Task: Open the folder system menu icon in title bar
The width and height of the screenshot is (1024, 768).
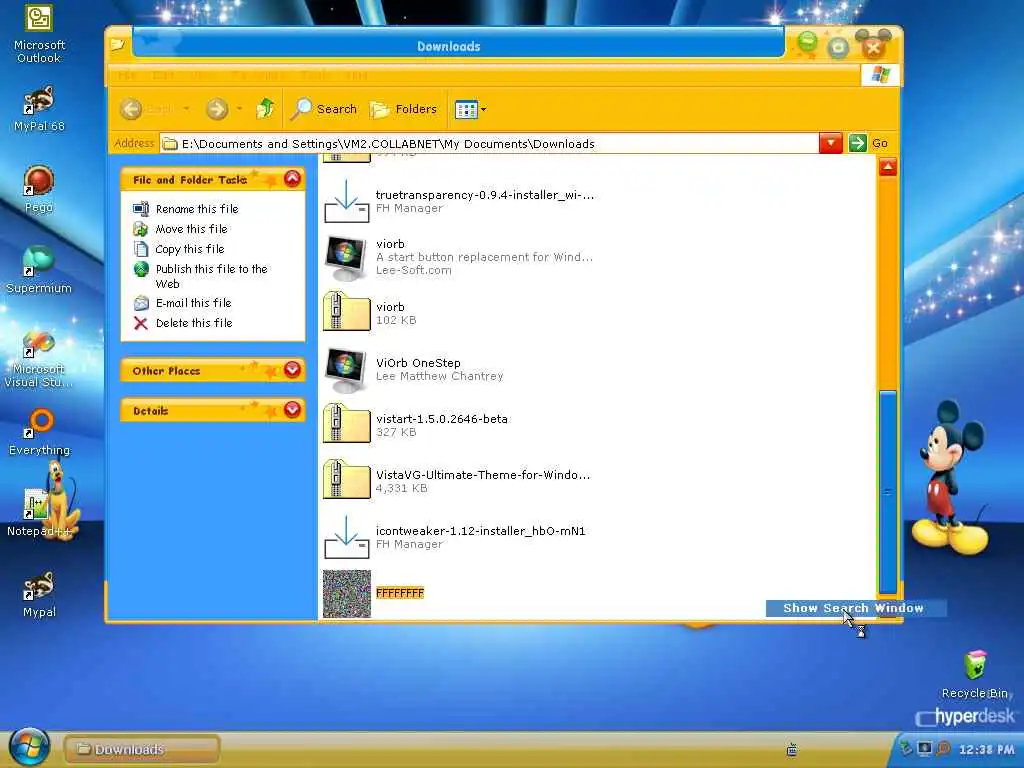Action: [x=118, y=44]
